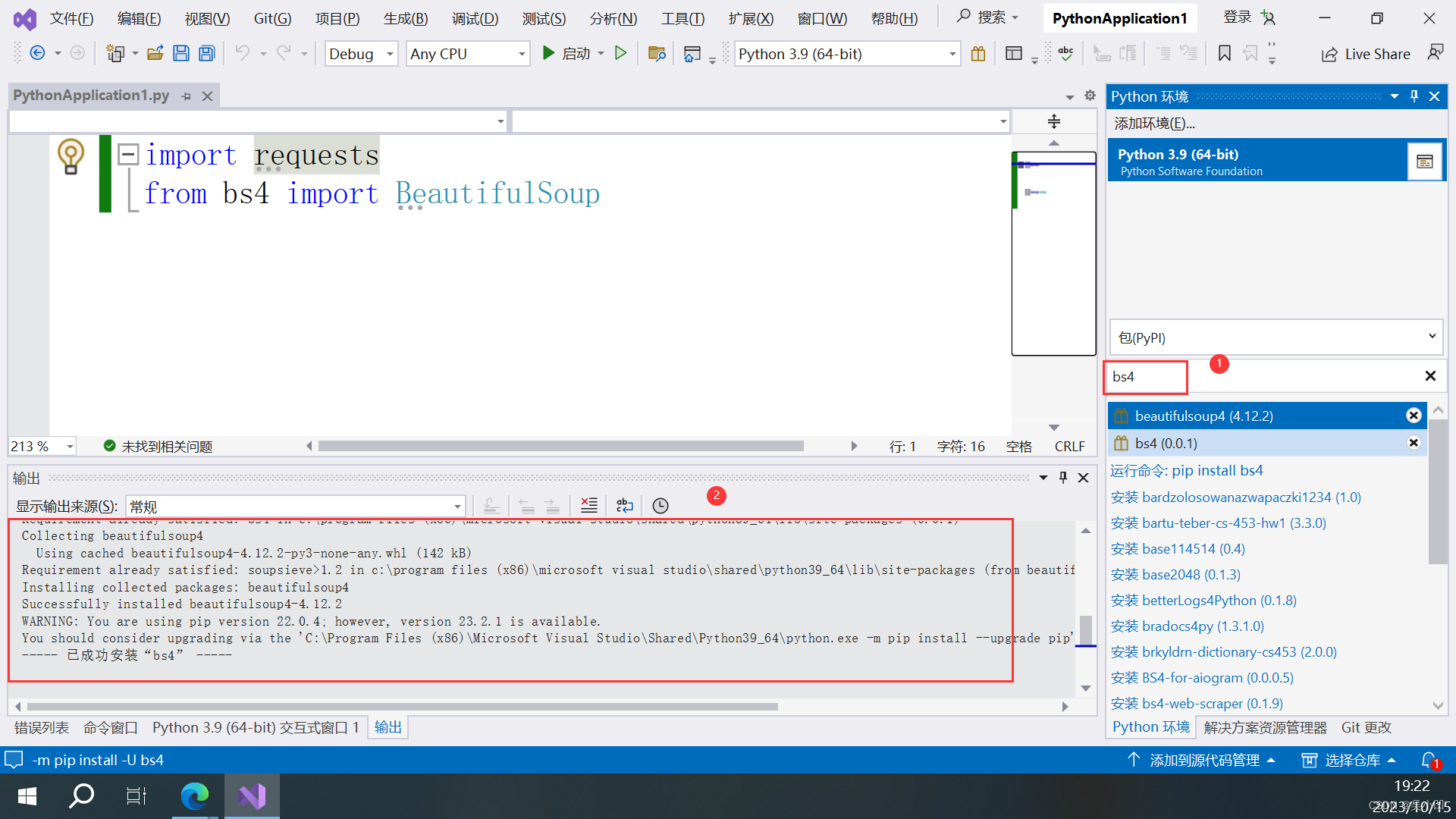Screen dimensions: 1456x819
Task: Uninstall beautifulsoup4 package with its X icon
Action: [1414, 416]
